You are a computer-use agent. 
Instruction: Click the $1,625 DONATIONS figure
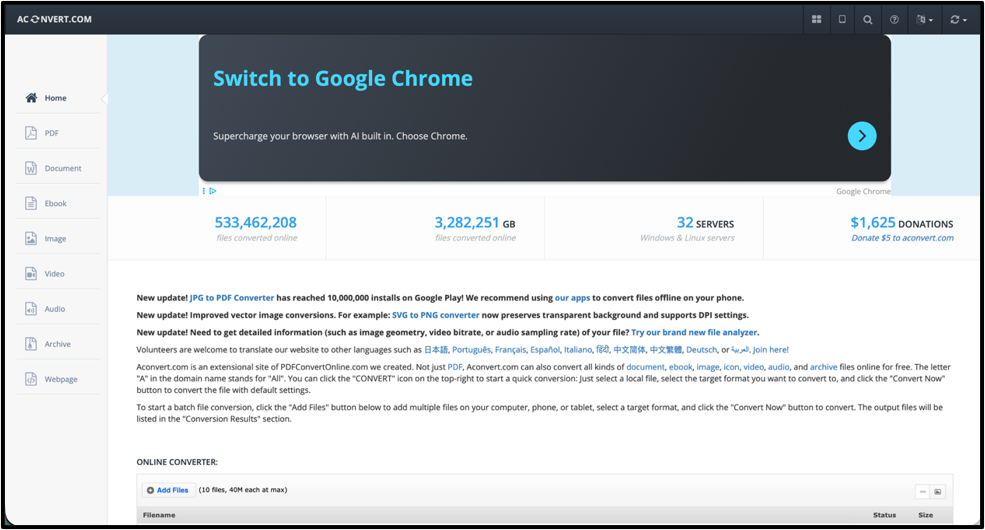tap(902, 223)
